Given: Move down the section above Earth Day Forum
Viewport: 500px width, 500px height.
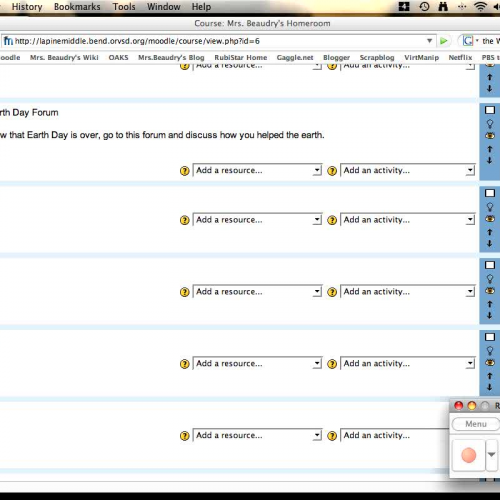Looking at the screenshot, I should coord(490,88).
